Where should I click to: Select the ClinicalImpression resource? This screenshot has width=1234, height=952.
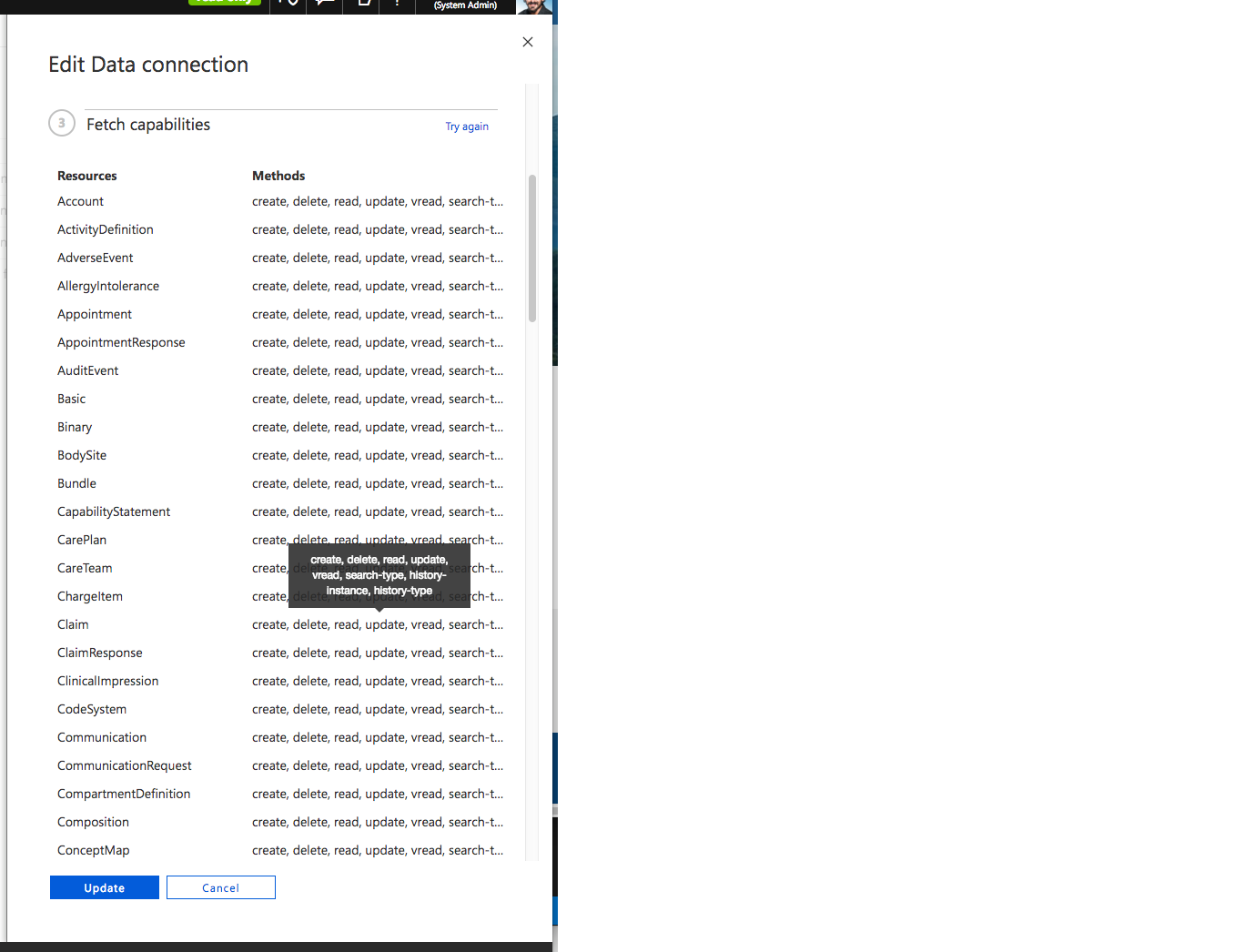point(108,681)
